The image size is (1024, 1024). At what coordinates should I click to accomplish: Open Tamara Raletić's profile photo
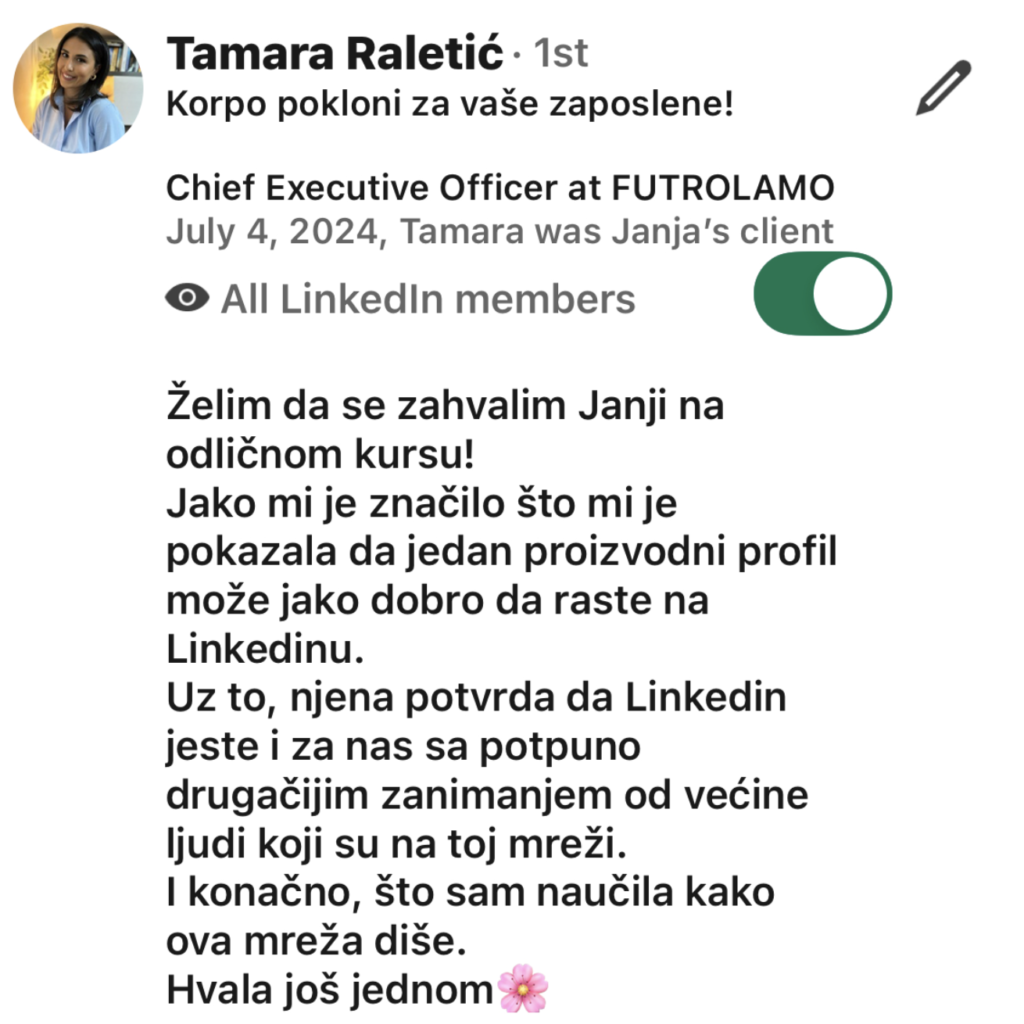(78, 88)
